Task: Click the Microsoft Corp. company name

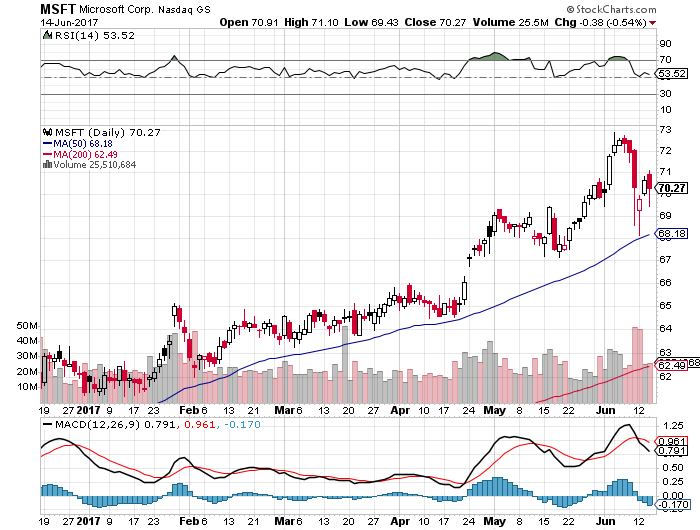Action: pyautogui.click(x=117, y=9)
